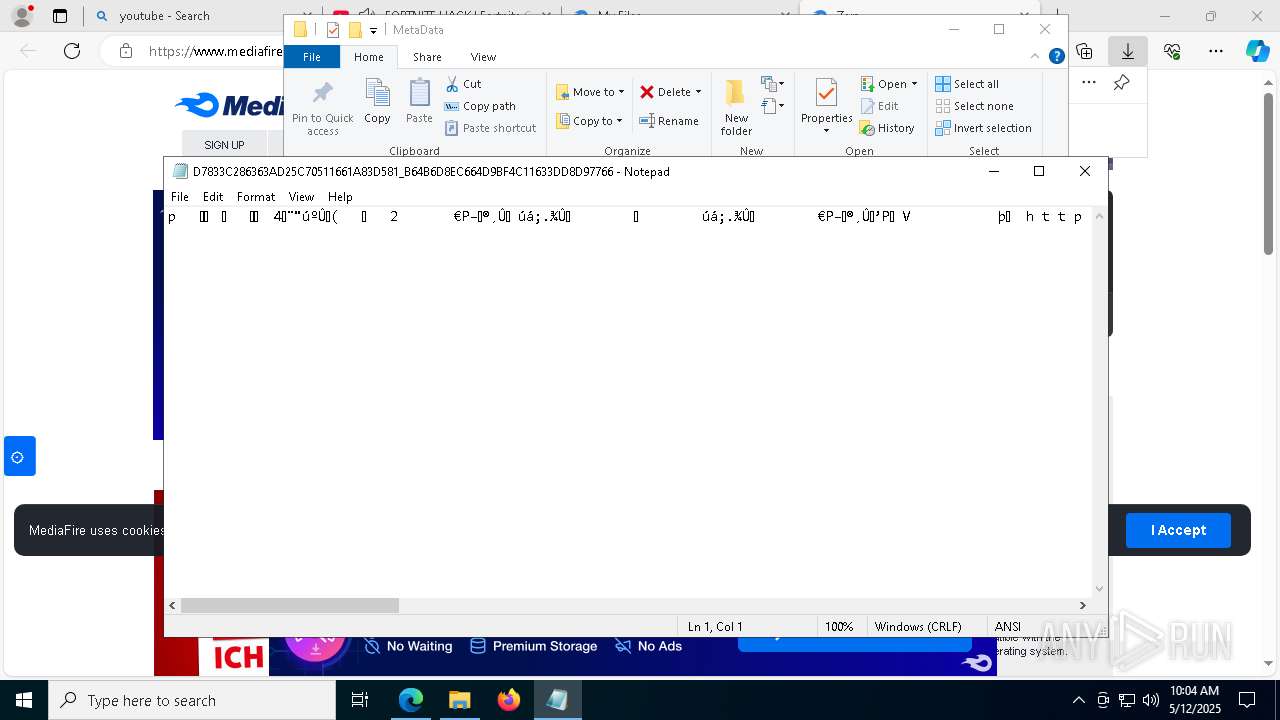1280x720 pixels.
Task: Click Pin to Quick access in Explorer ribbon
Action: [322, 108]
